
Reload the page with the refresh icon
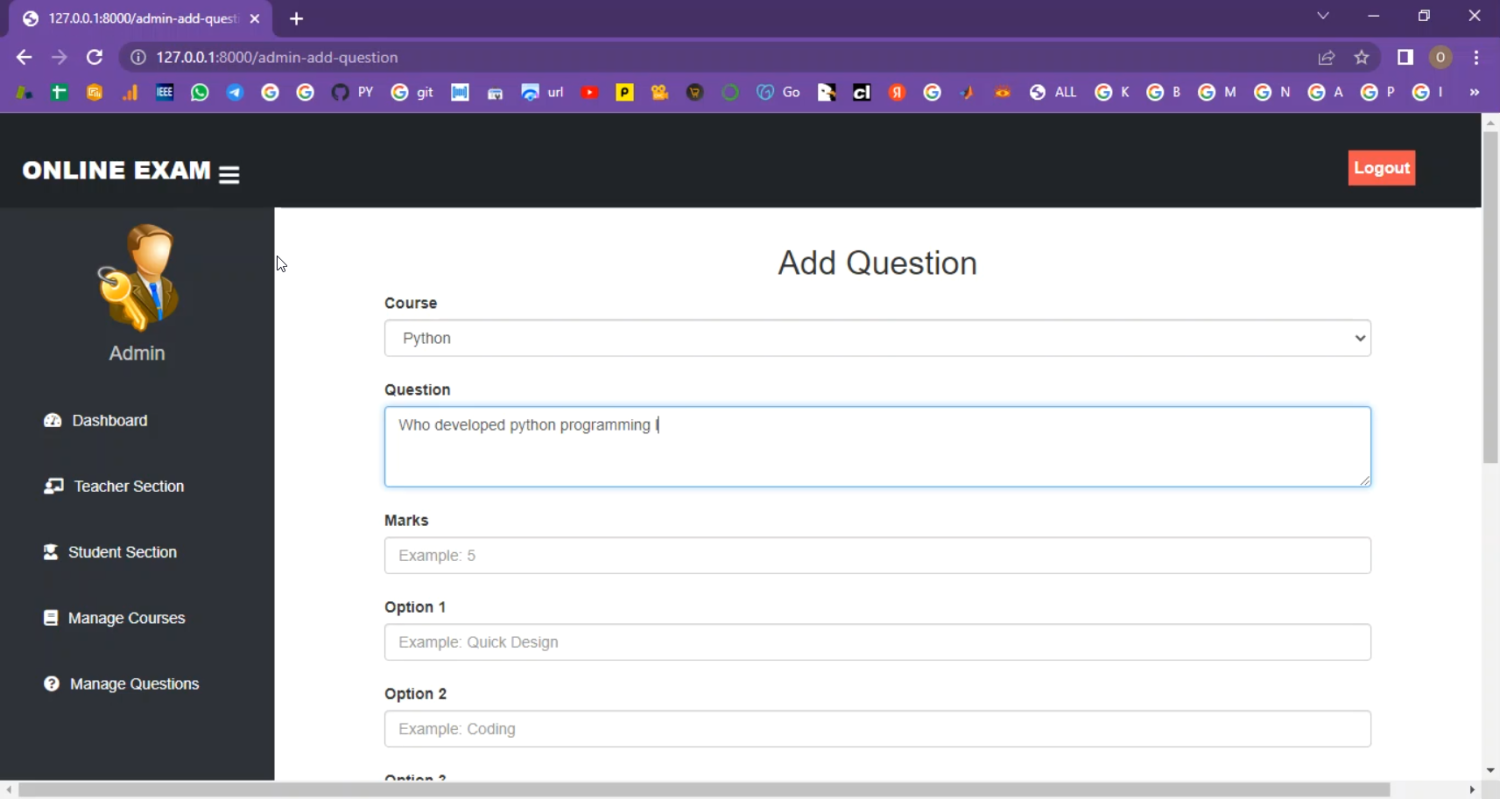[94, 57]
